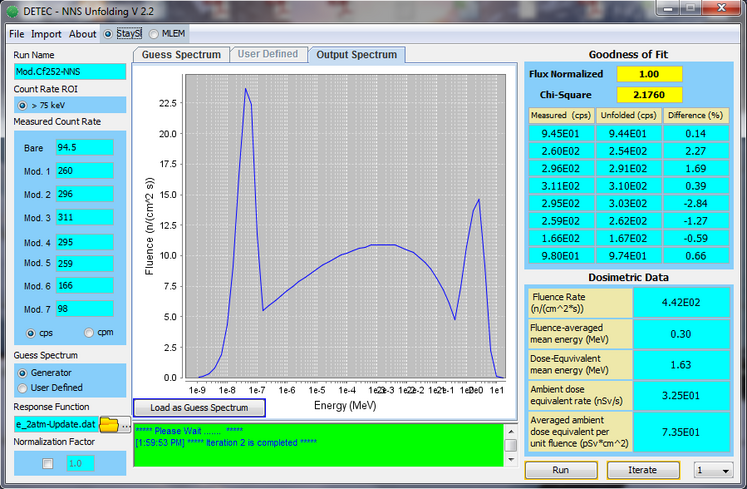The height and width of the screenshot is (489, 747).
Task: Click the Mod. 6 count rate field
Action: (84, 285)
